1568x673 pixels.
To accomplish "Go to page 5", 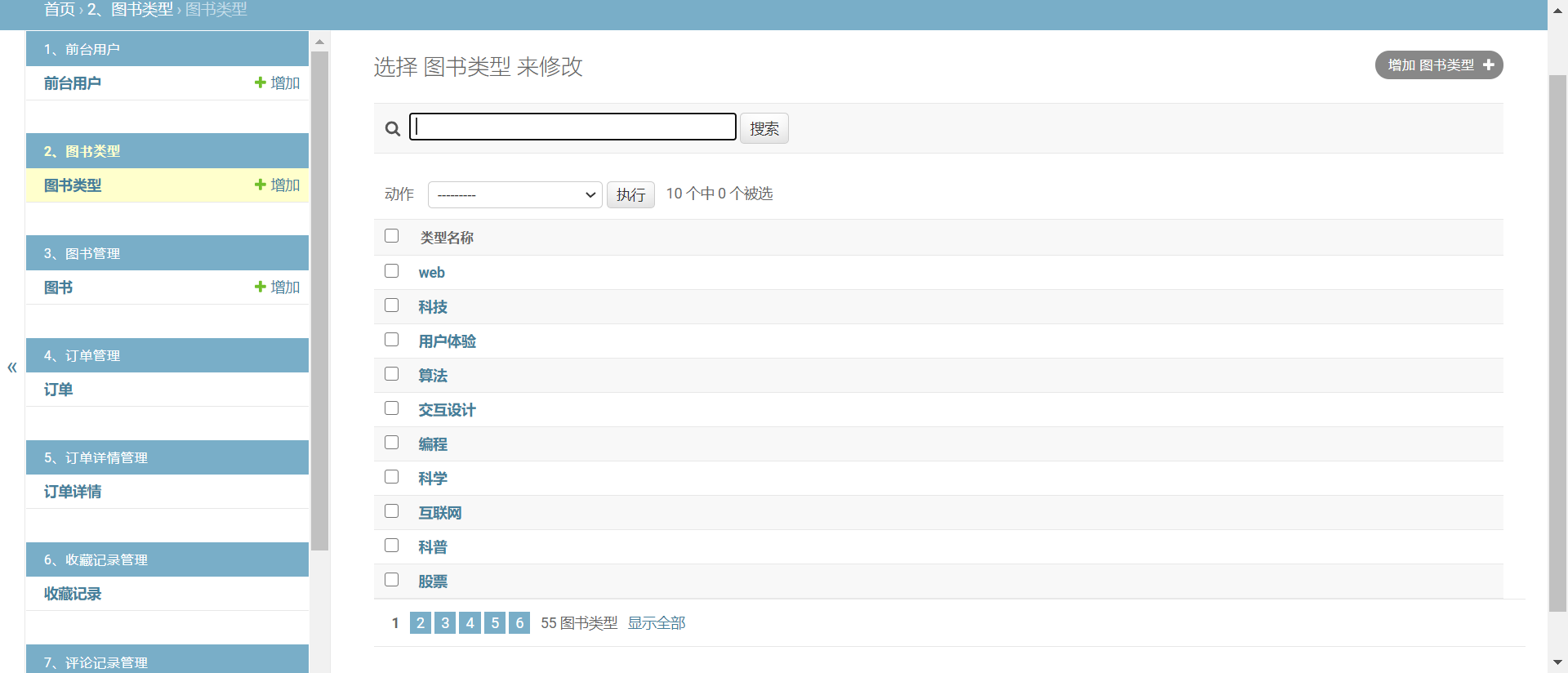I will [x=495, y=623].
